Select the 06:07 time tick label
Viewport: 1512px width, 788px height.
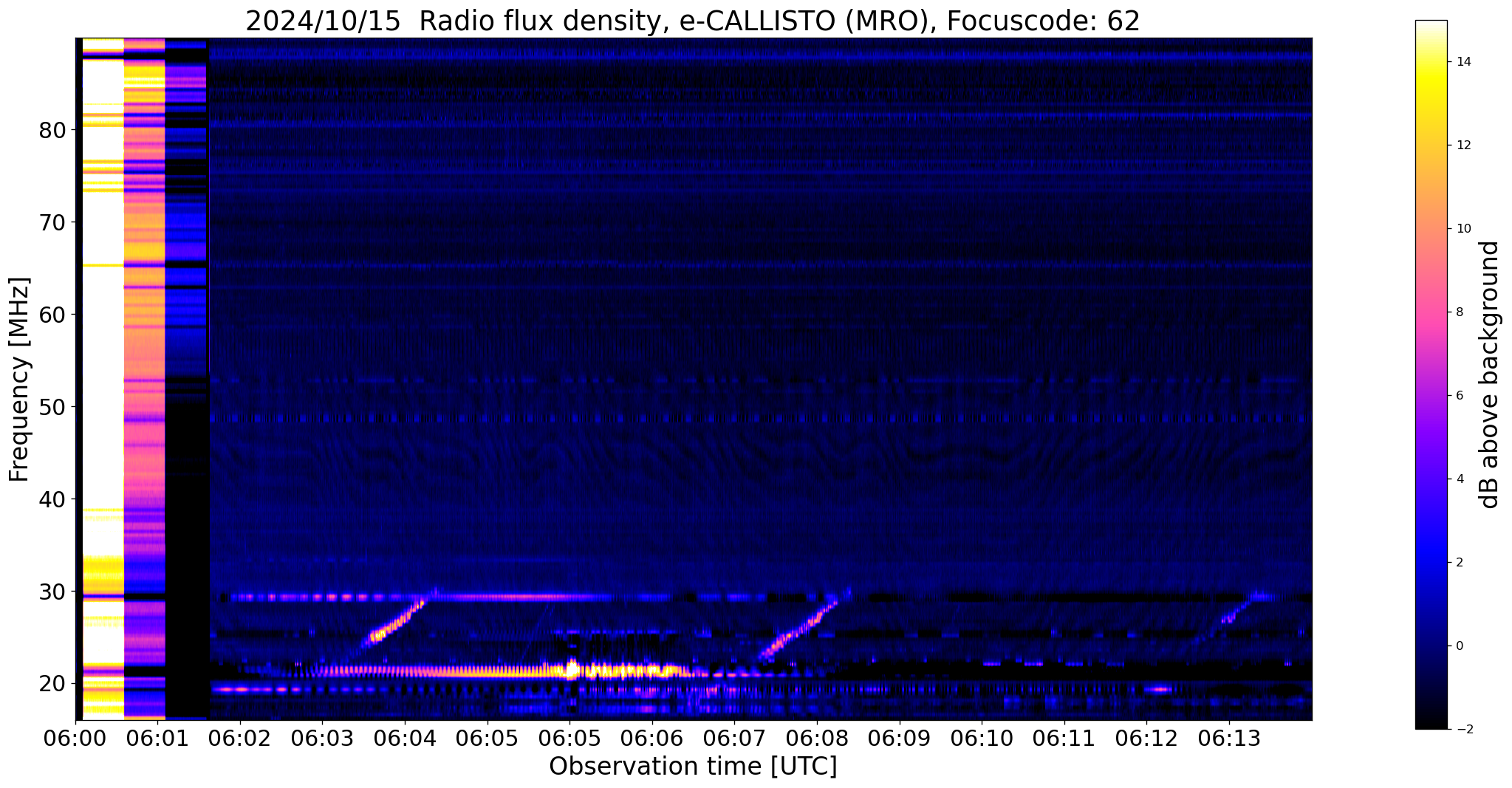[734, 738]
